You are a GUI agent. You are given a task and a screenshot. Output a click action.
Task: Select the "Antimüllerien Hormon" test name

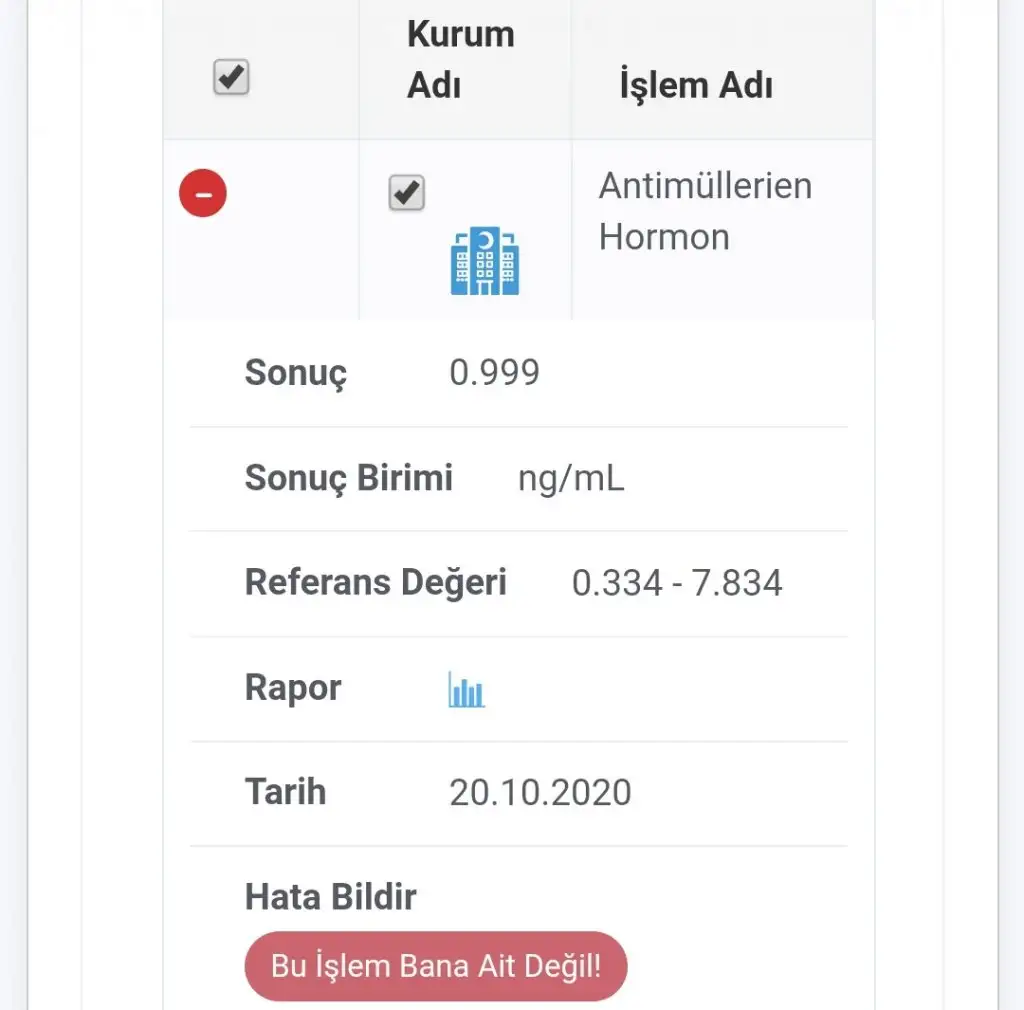point(704,211)
